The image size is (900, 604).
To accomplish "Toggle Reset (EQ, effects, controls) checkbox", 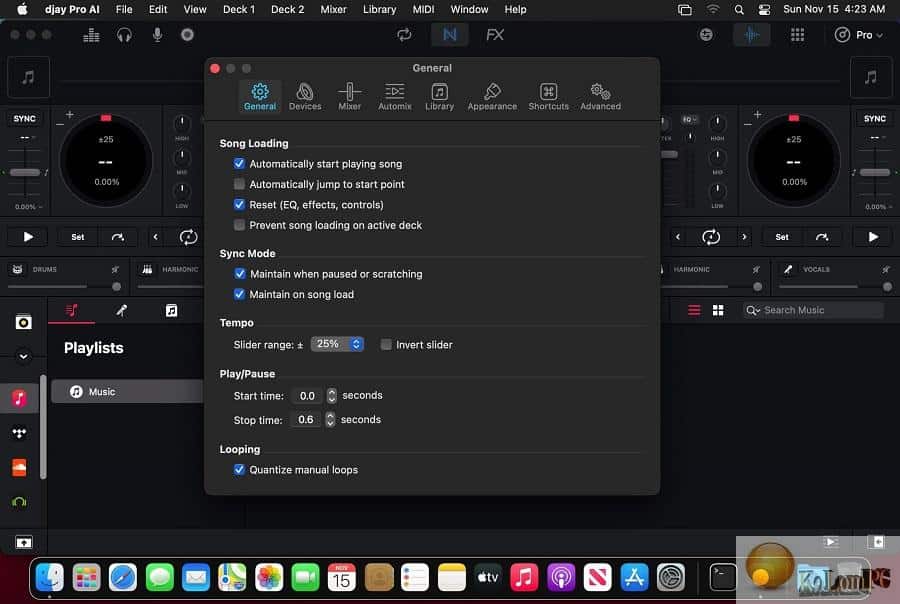I will [239, 204].
